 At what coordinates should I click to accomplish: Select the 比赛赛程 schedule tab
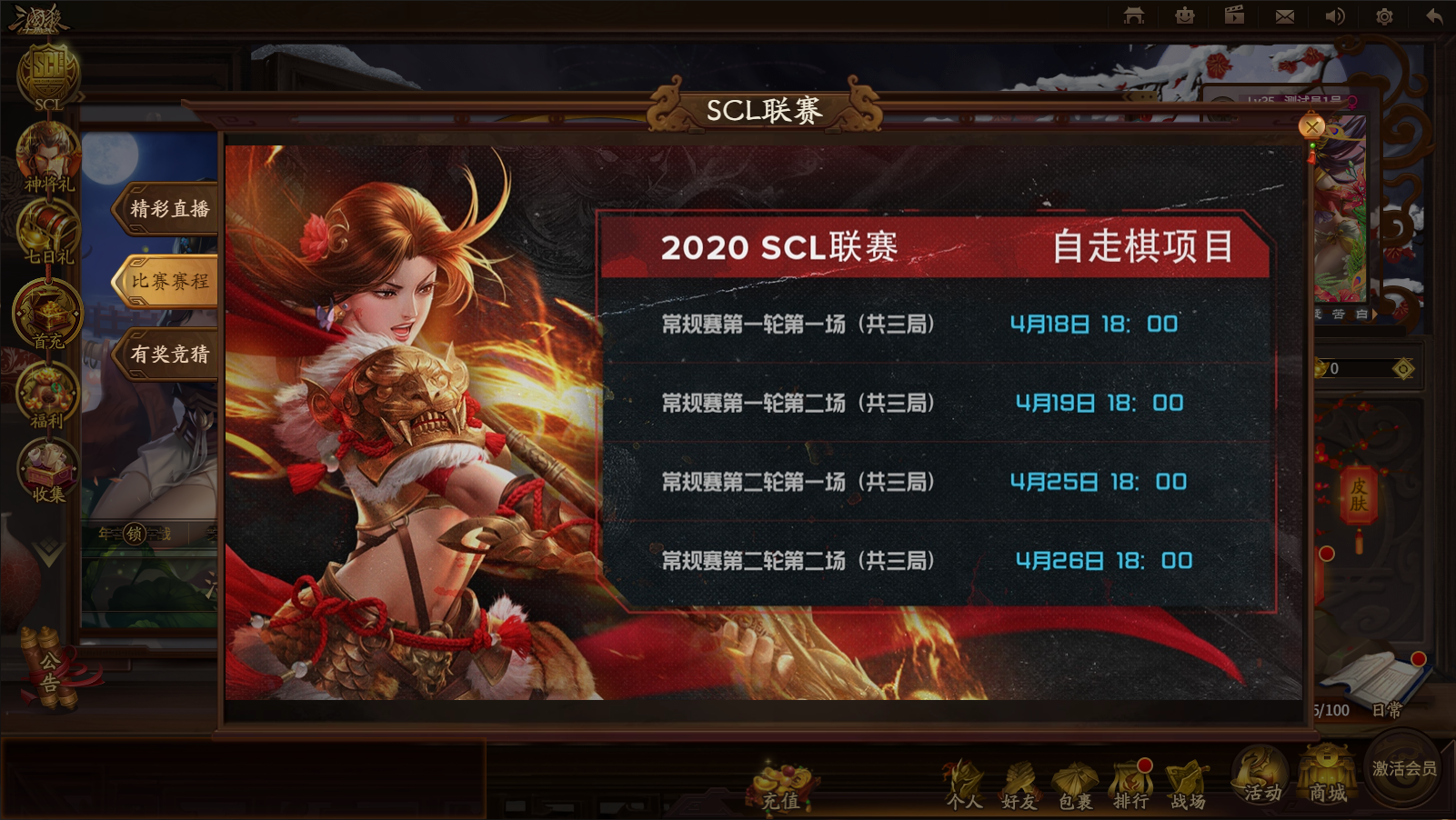(x=166, y=282)
